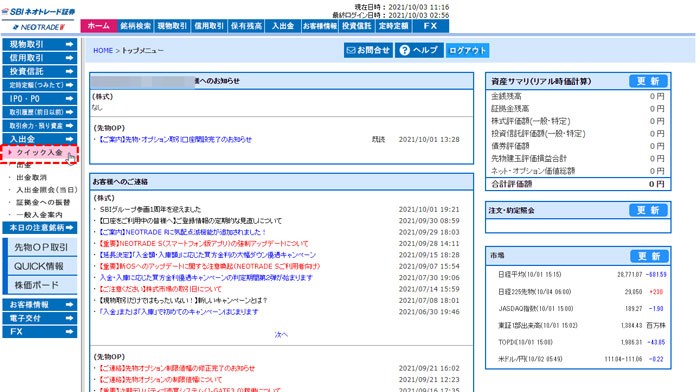
Task: Open the 入出金 top tab
Action: [283, 26]
